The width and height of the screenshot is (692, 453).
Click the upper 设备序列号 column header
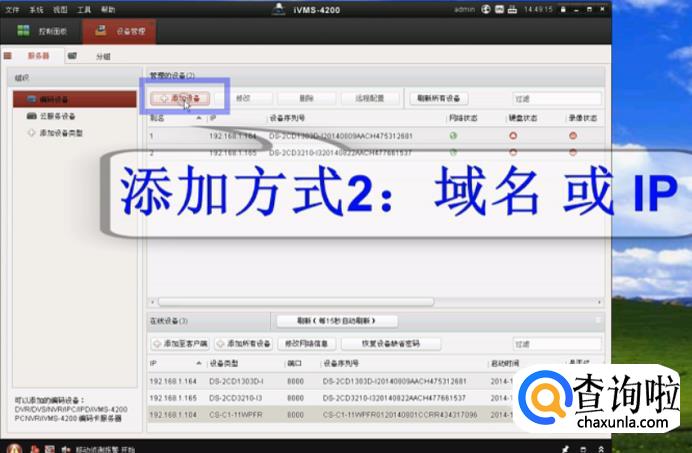coord(287,118)
